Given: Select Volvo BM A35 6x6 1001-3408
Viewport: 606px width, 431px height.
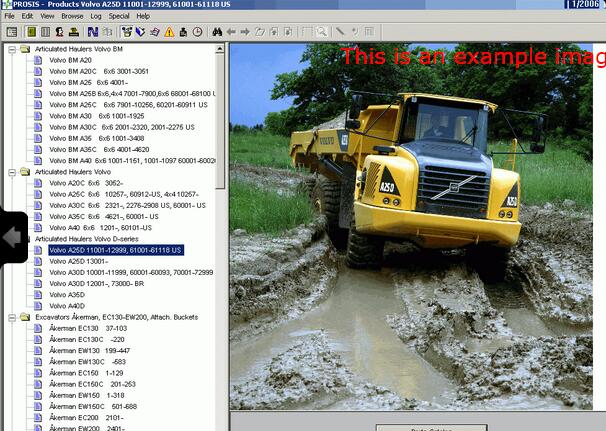Looking at the screenshot, I should [97, 138].
